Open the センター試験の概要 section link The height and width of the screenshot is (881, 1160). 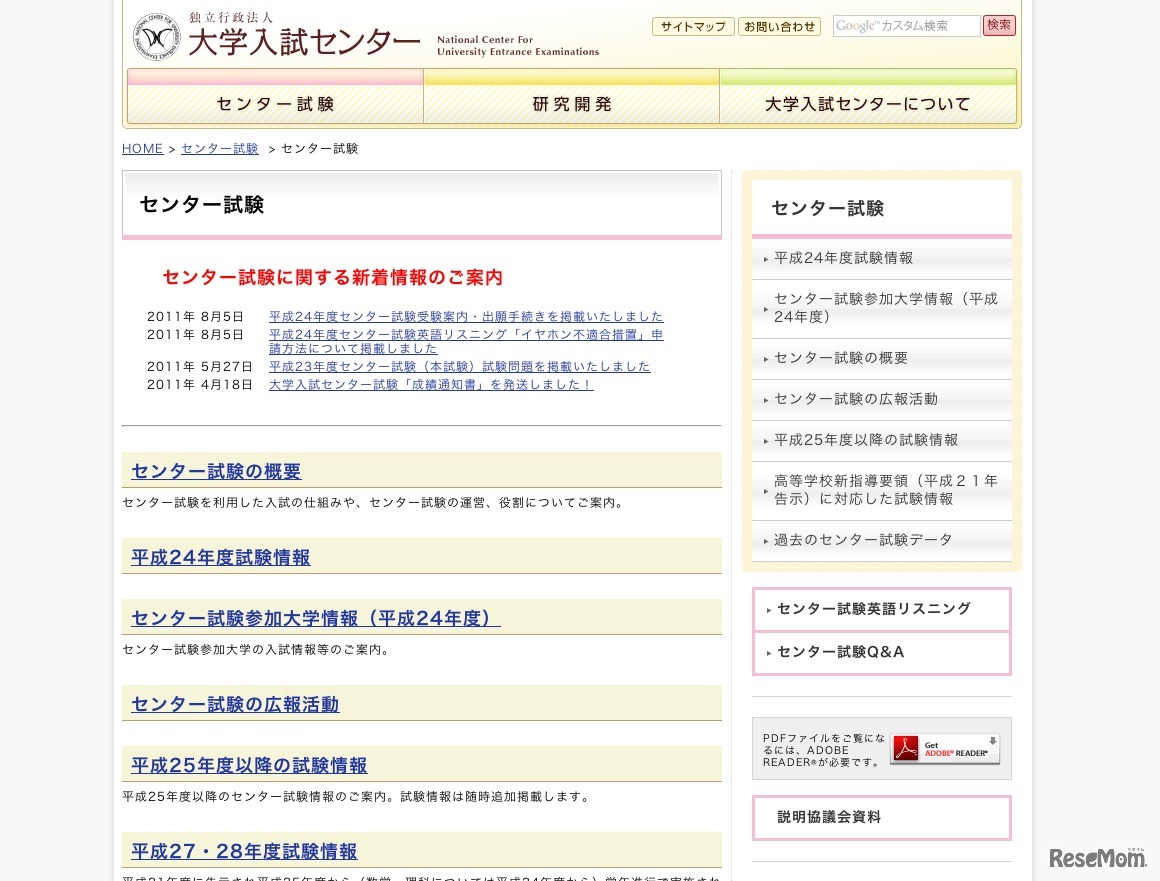(215, 471)
